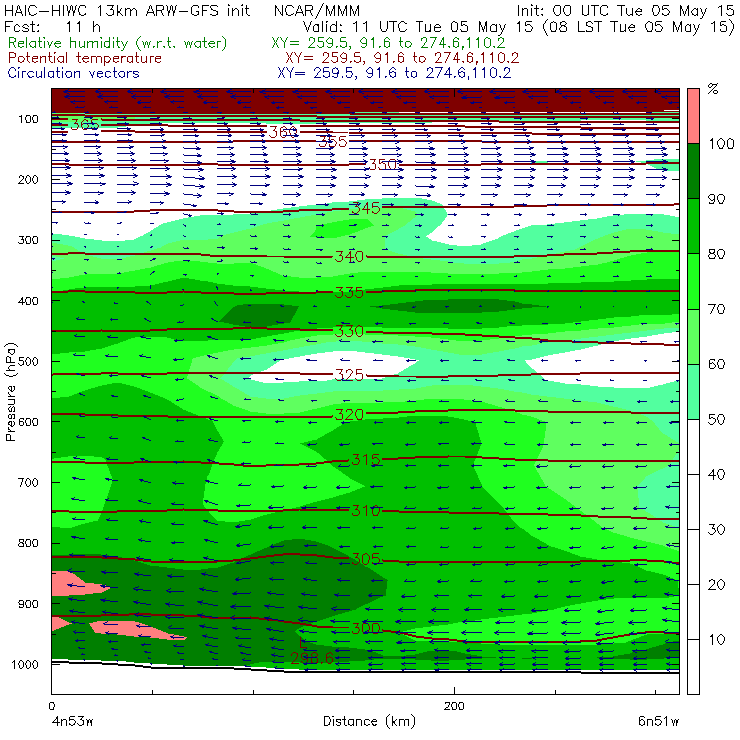Click the 'Distance (km)' axis label
This screenshot has width=740, height=740.
[x=369, y=722]
